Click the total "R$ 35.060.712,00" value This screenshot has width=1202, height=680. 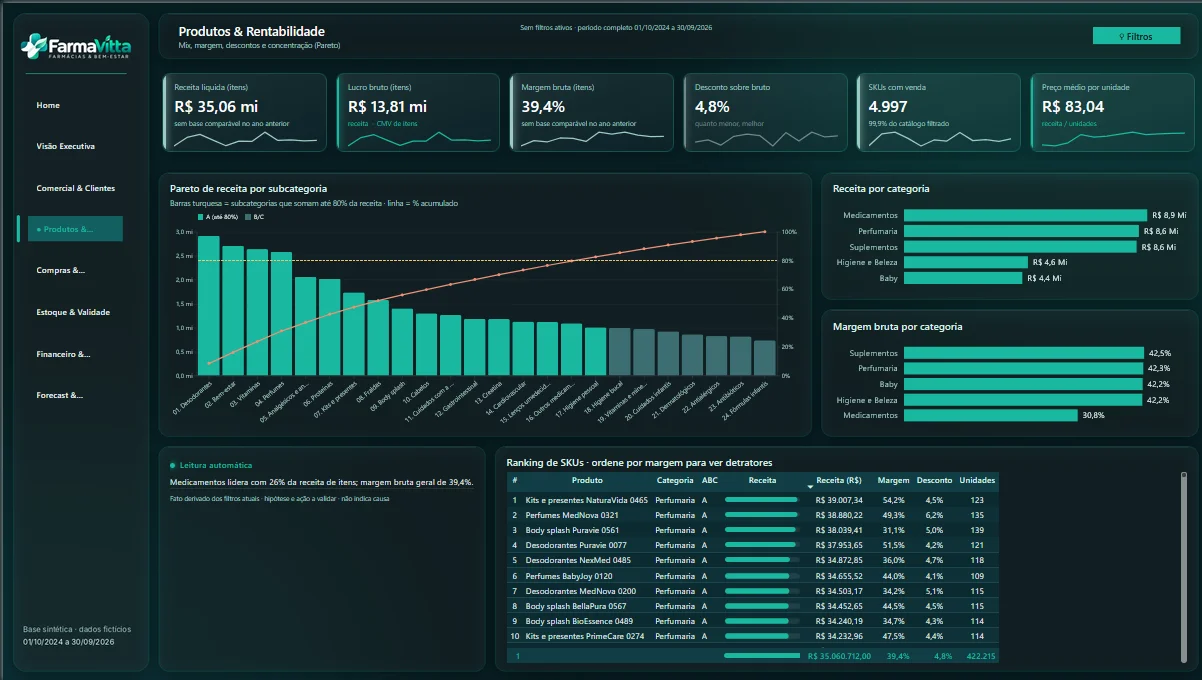[838, 657]
